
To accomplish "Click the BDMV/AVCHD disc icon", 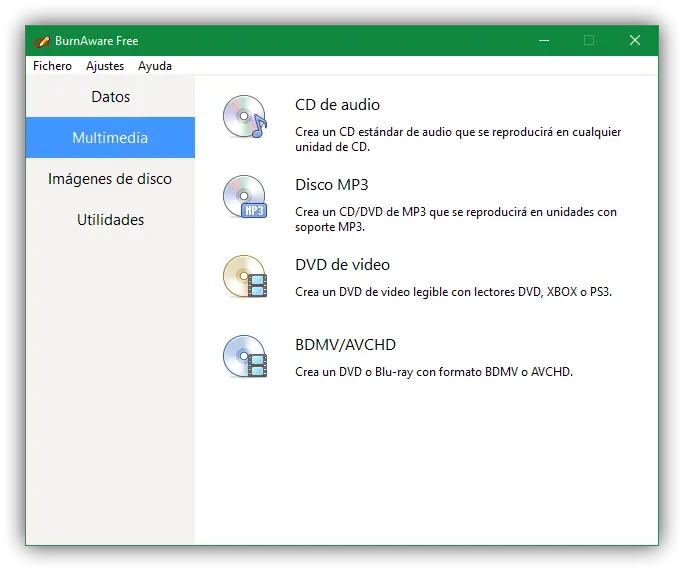I will point(245,357).
